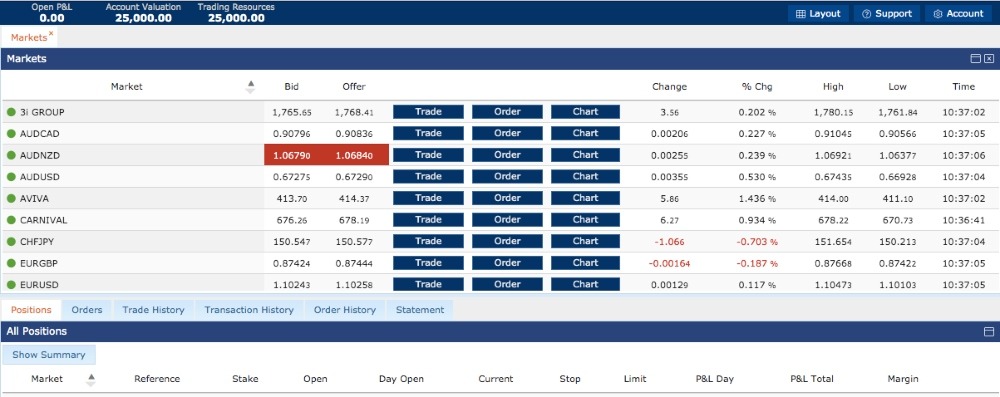Click the Offer column header

(x=354, y=86)
